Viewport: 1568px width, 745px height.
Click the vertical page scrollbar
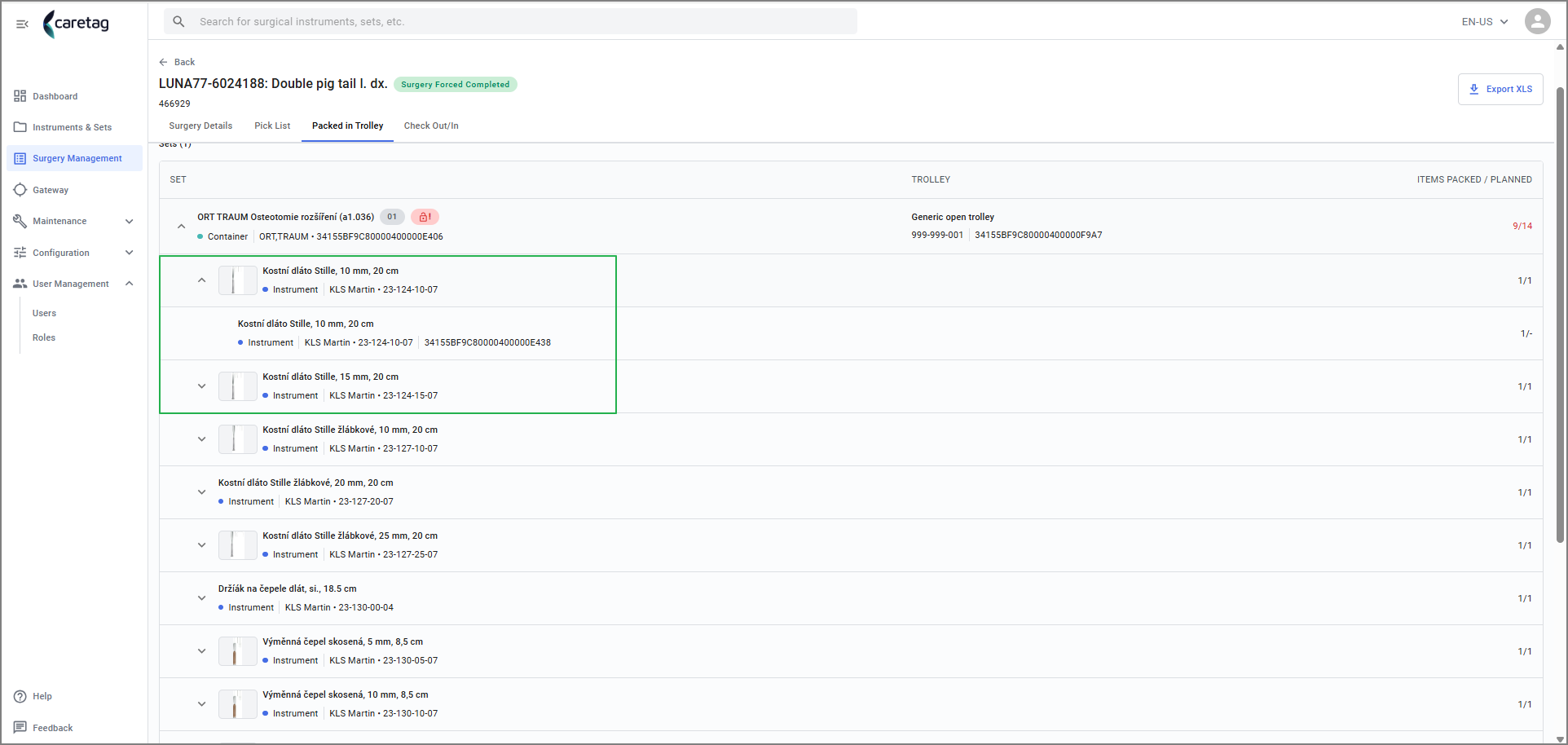click(1560, 314)
